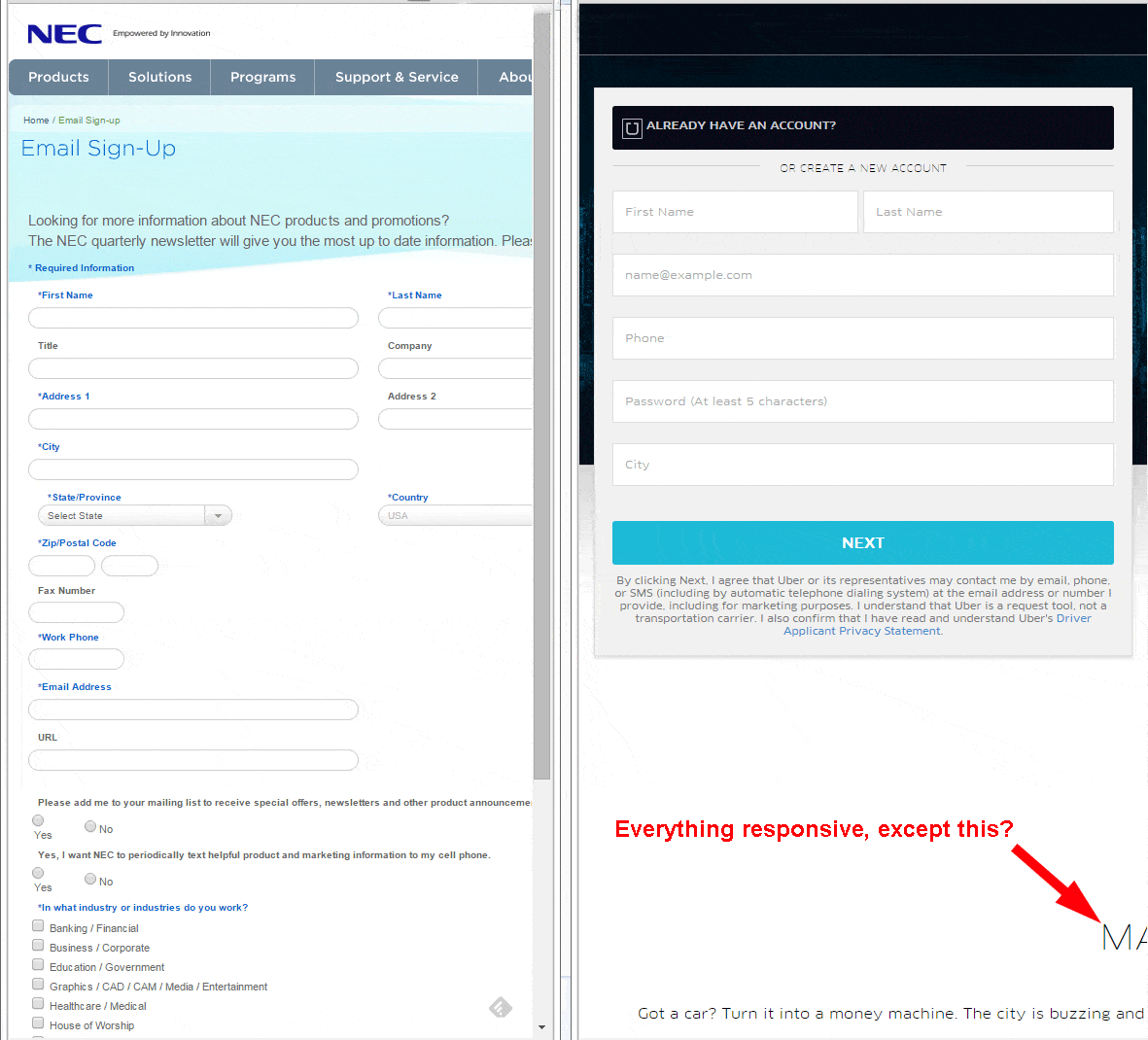Image resolution: width=1148 pixels, height=1040 pixels.
Task: Check House of Worship industry
Action: click(x=38, y=1023)
